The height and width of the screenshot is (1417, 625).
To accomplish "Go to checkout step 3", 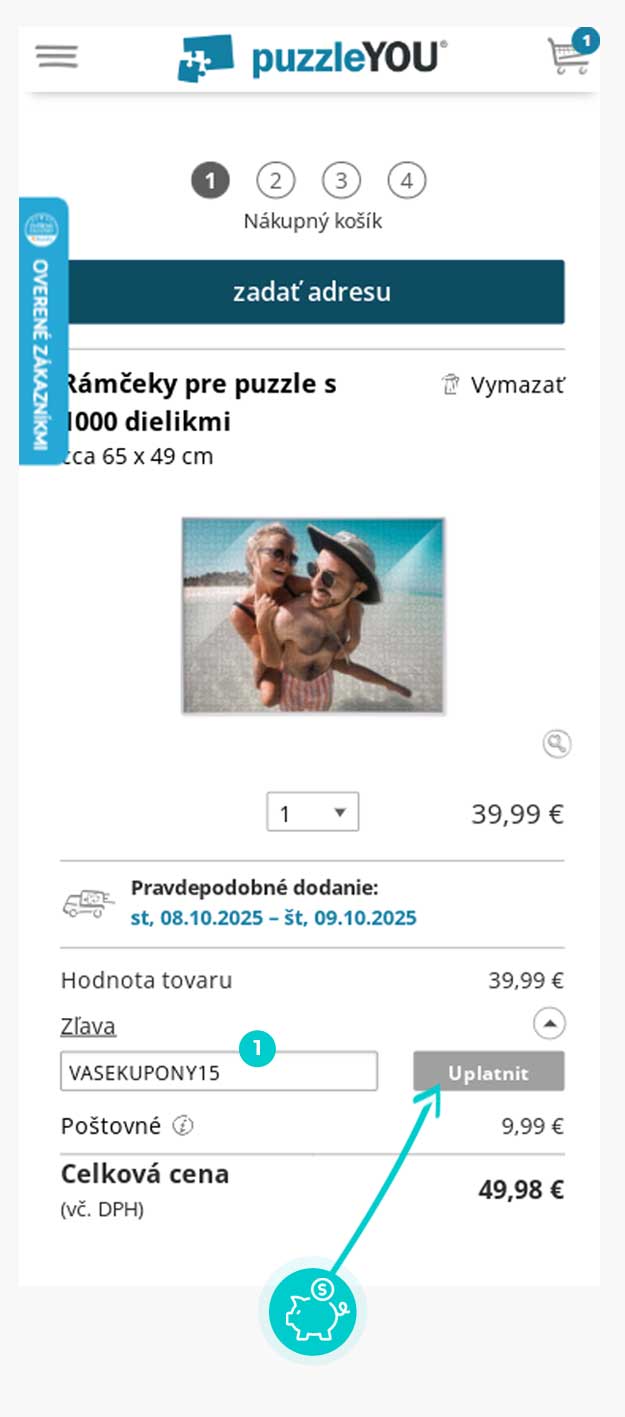I will tap(341, 181).
